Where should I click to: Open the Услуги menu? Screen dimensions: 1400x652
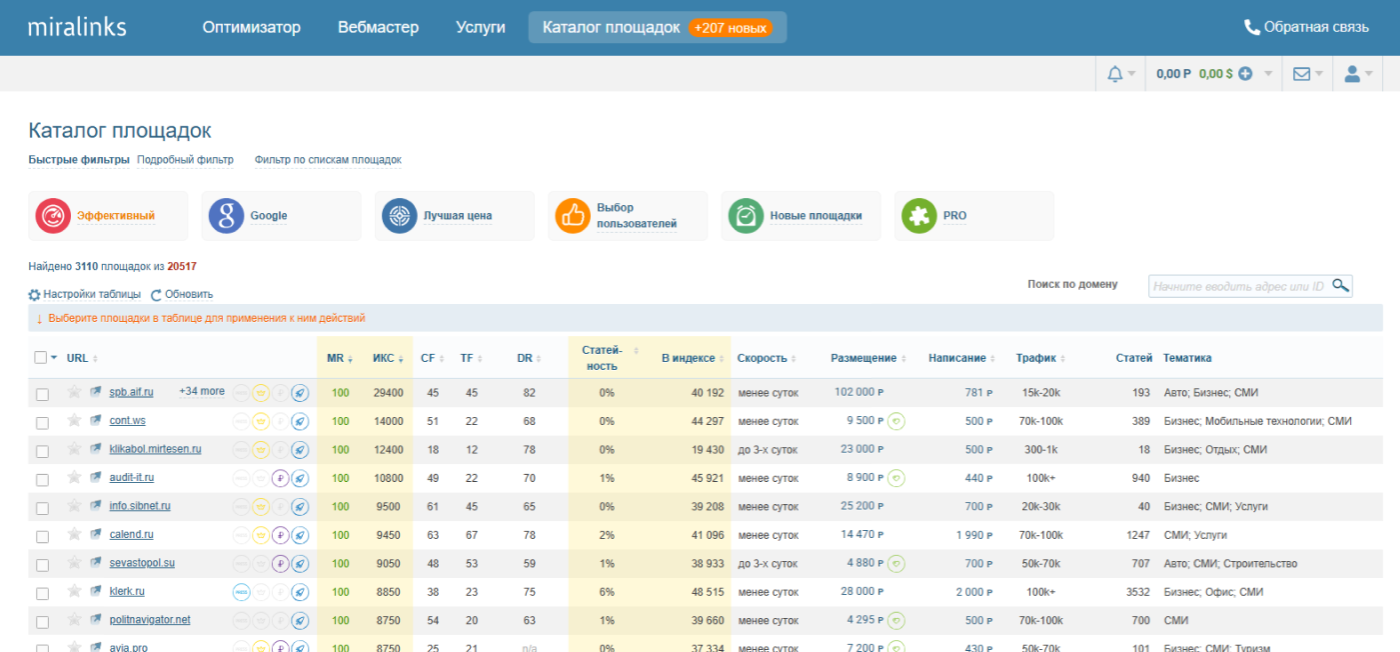(x=480, y=27)
